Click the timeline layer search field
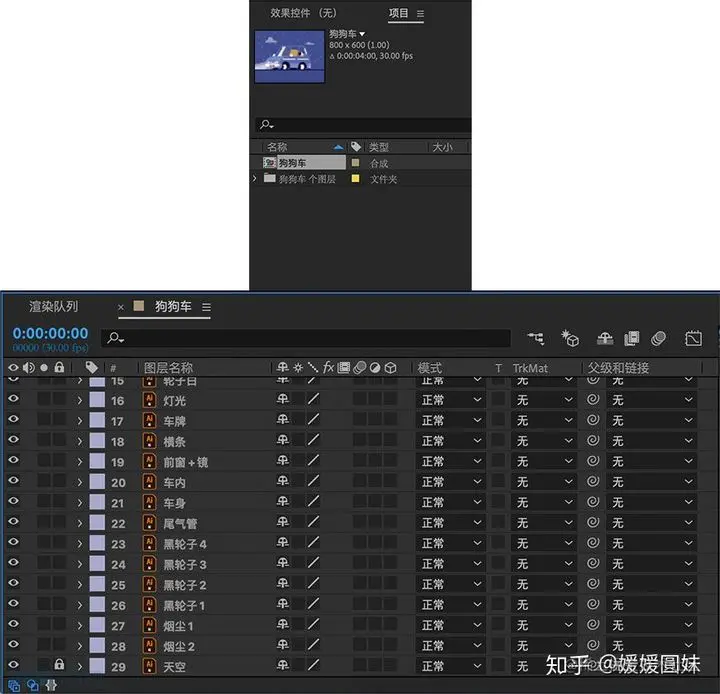720x694 pixels. pyautogui.click(x=306, y=339)
